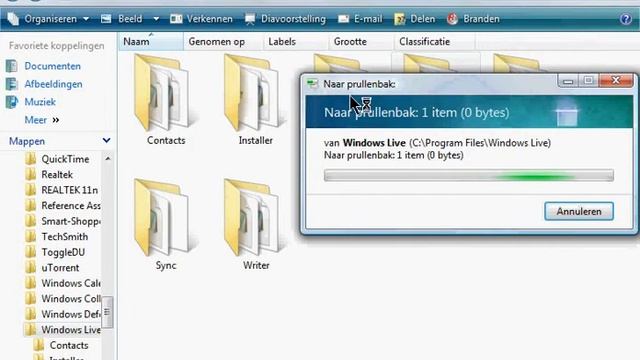The image size is (640, 360).
Task: Close the Naar prullenbak dialog
Action: pos(616,81)
